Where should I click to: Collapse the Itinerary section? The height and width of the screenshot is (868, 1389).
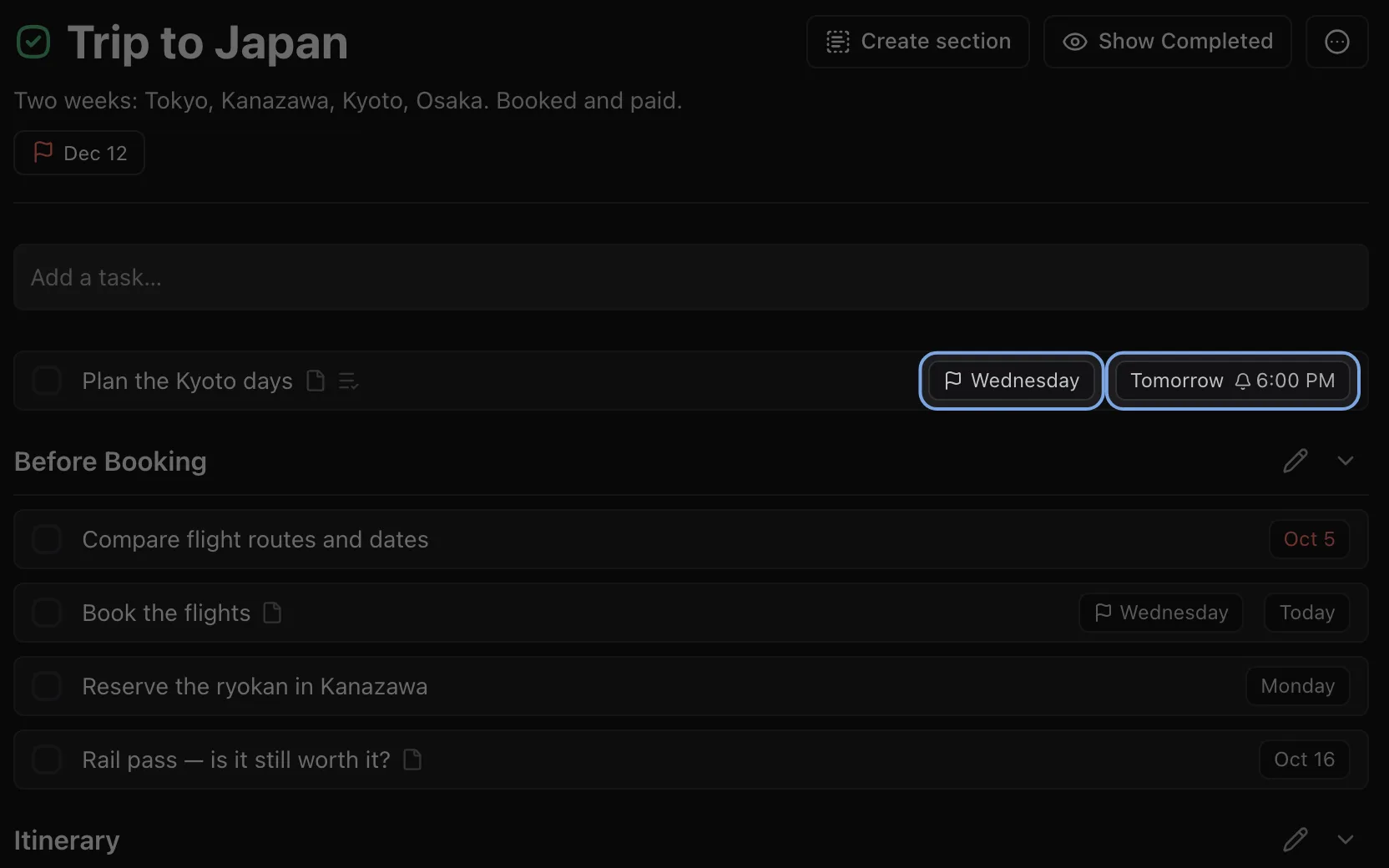click(x=1346, y=840)
